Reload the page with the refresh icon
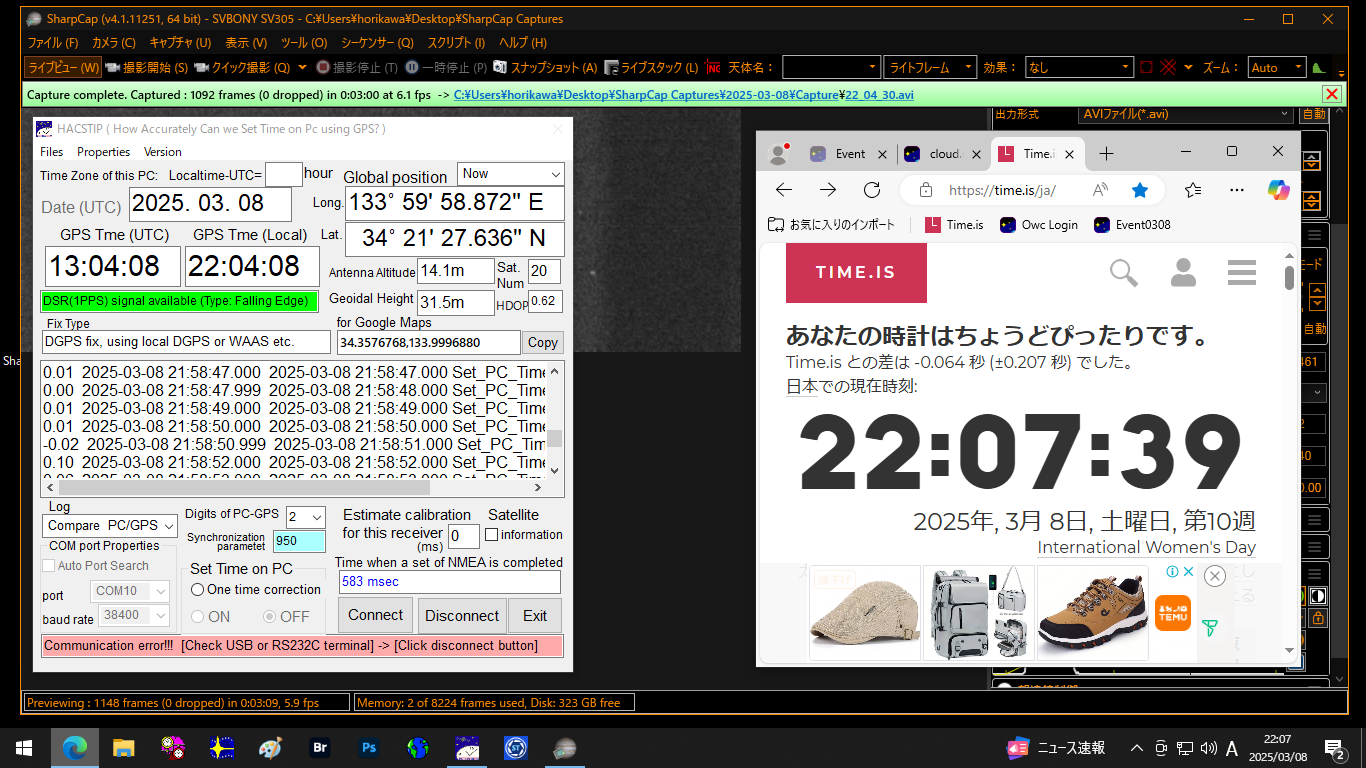Viewport: 1366px width, 768px height. (871, 190)
